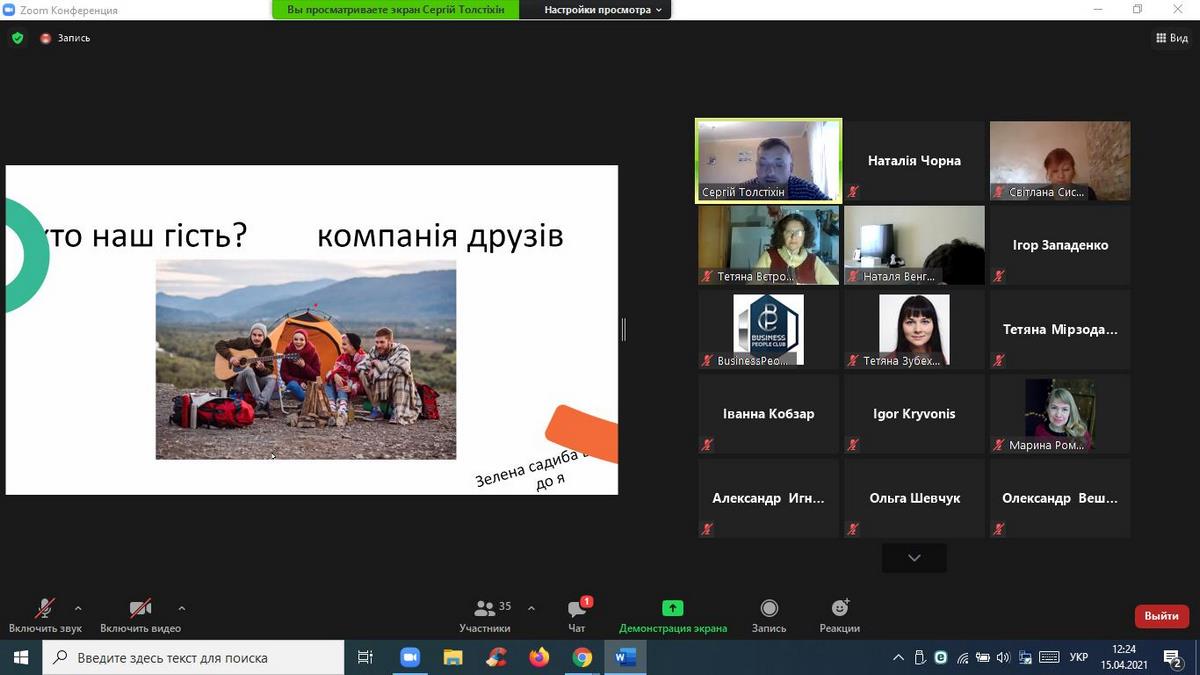
Task: Click the green encryption shield icon
Action: coord(17,38)
